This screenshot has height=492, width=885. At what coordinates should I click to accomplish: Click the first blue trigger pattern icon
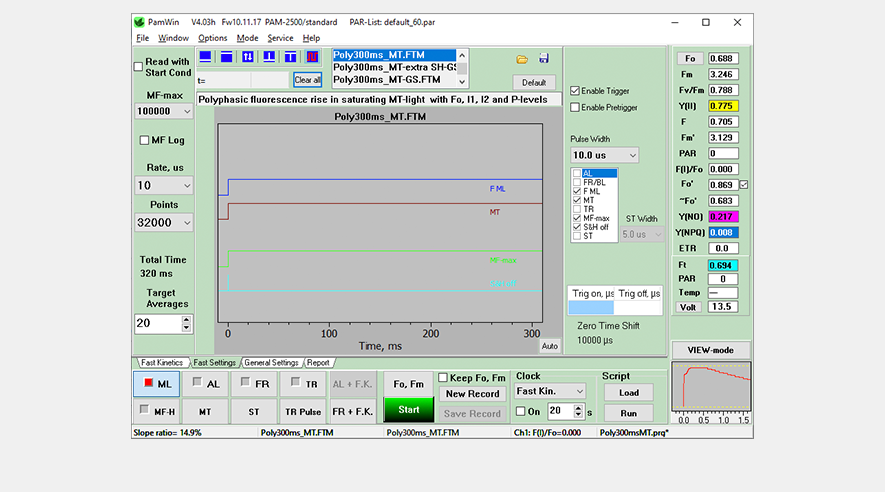pos(205,56)
